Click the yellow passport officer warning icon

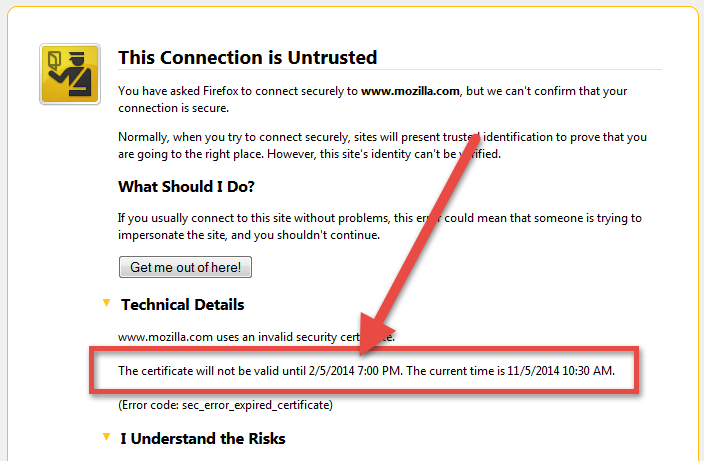(x=70, y=74)
